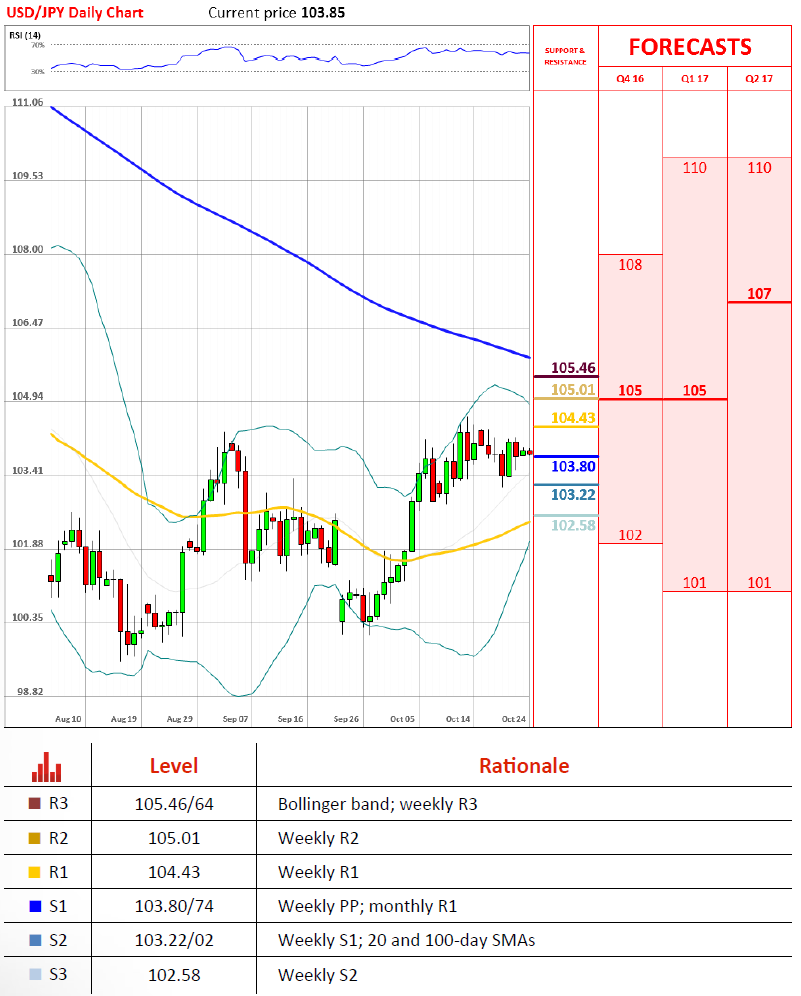Click the 101 value in Q2 17 column
This screenshot has height=996, width=801.
pyautogui.click(x=759, y=582)
